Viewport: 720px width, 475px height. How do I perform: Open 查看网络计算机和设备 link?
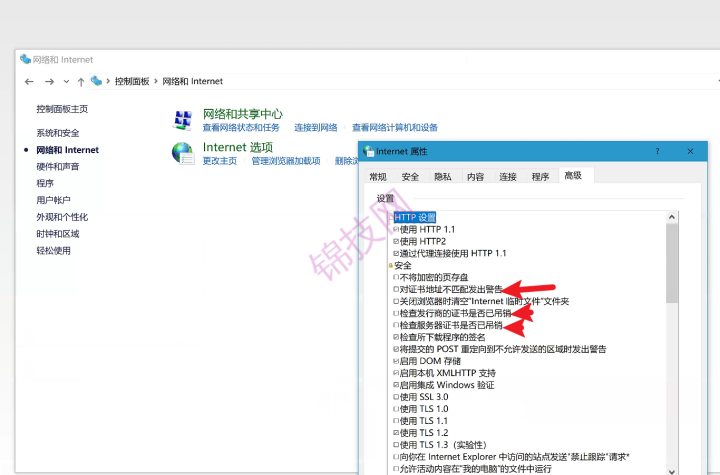[x=395, y=128]
